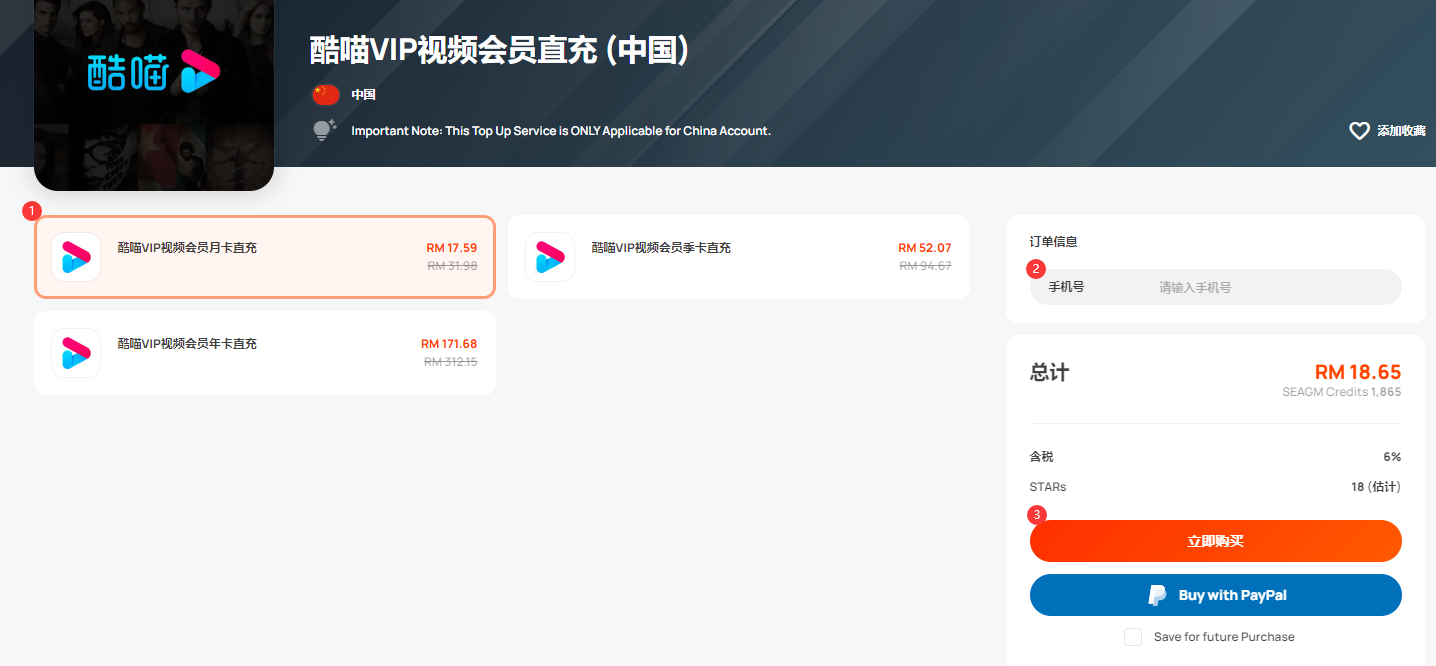Click the 手机号 input field
The height and width of the screenshot is (666, 1436).
(x=1216, y=287)
